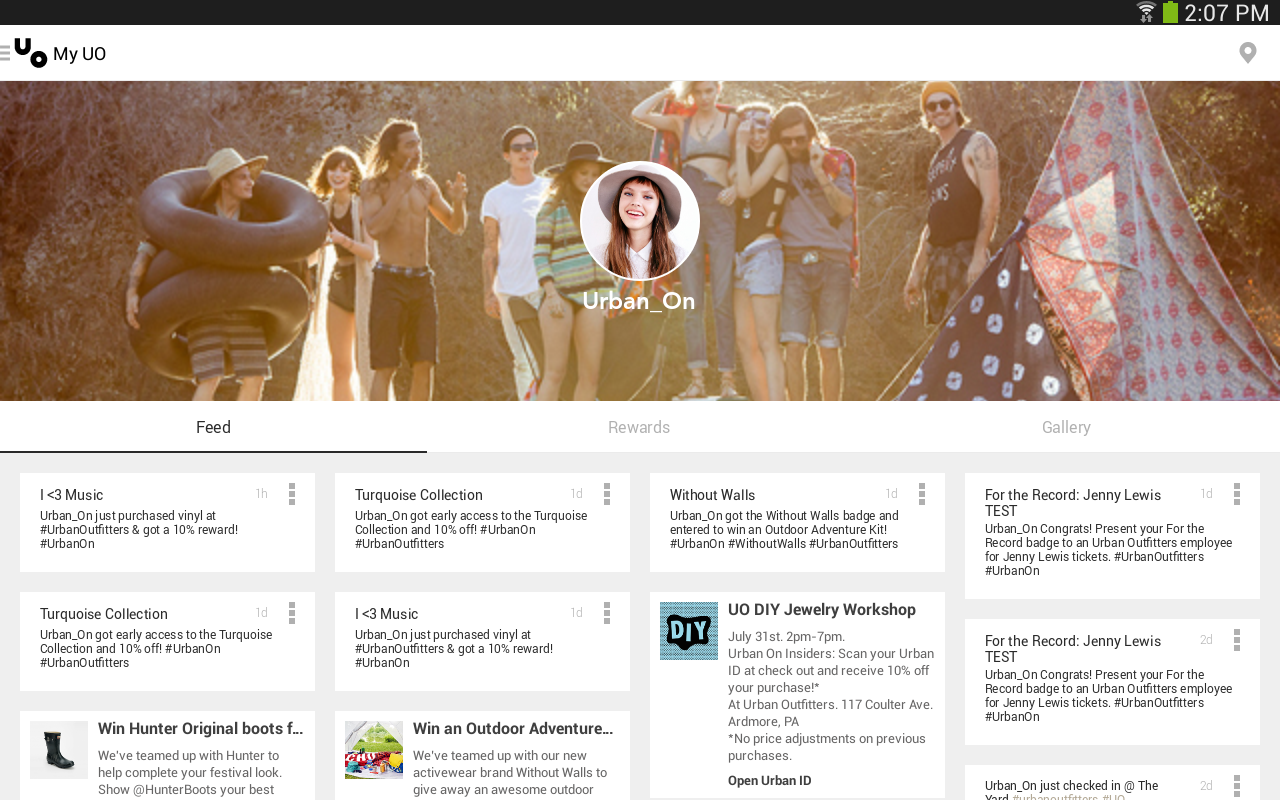The width and height of the screenshot is (1280, 800).
Task: Tap the Urban_On profile avatar
Action: (640, 221)
